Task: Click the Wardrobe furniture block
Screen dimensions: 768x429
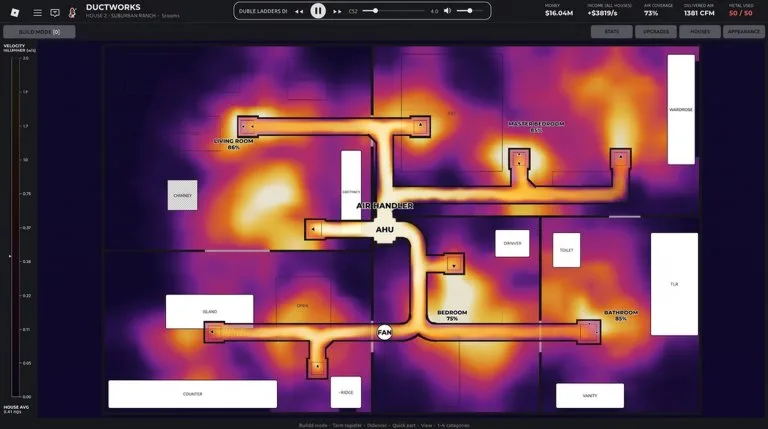Action: (681, 110)
